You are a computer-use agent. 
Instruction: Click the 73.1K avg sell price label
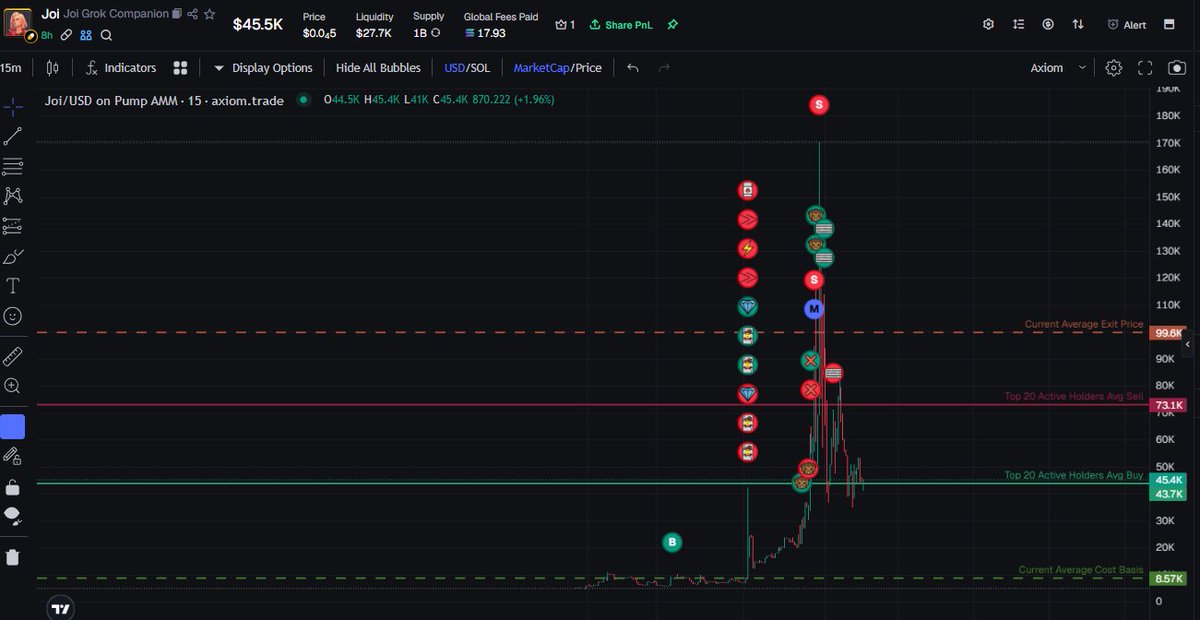tap(1167, 405)
